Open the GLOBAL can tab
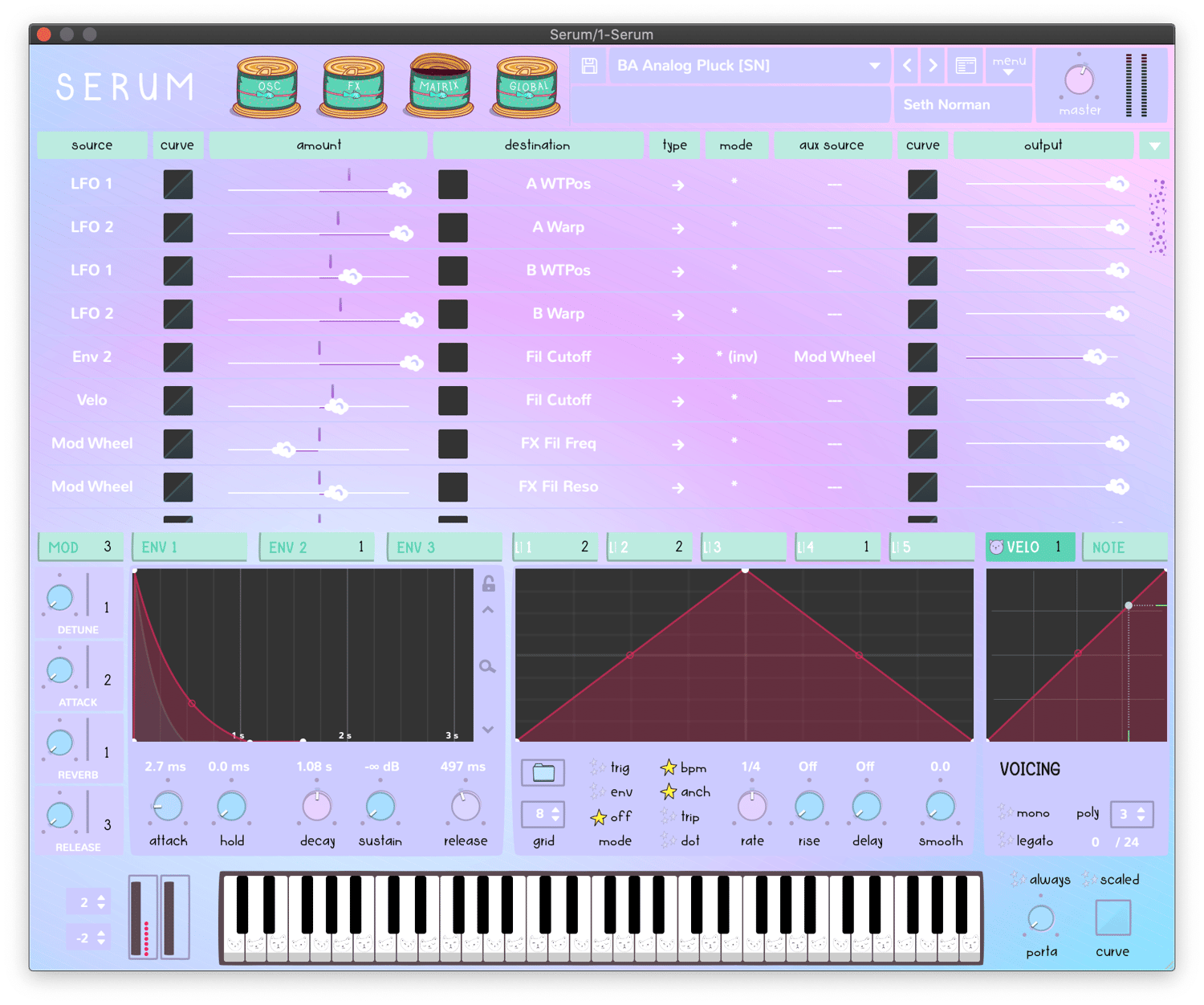This screenshot has width=1204, height=1005. [x=527, y=87]
